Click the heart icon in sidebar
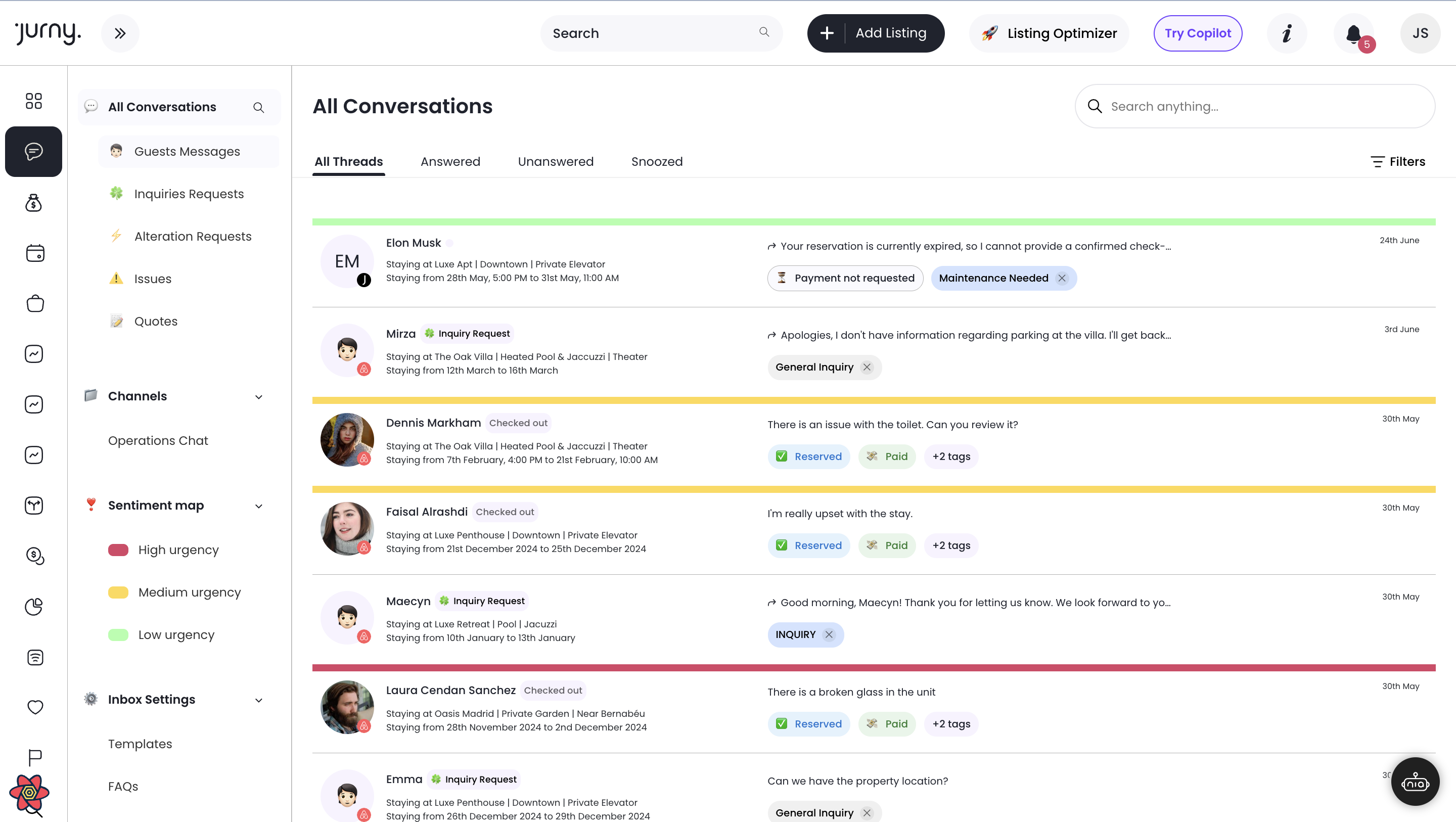This screenshot has width=1456, height=822. point(35,707)
